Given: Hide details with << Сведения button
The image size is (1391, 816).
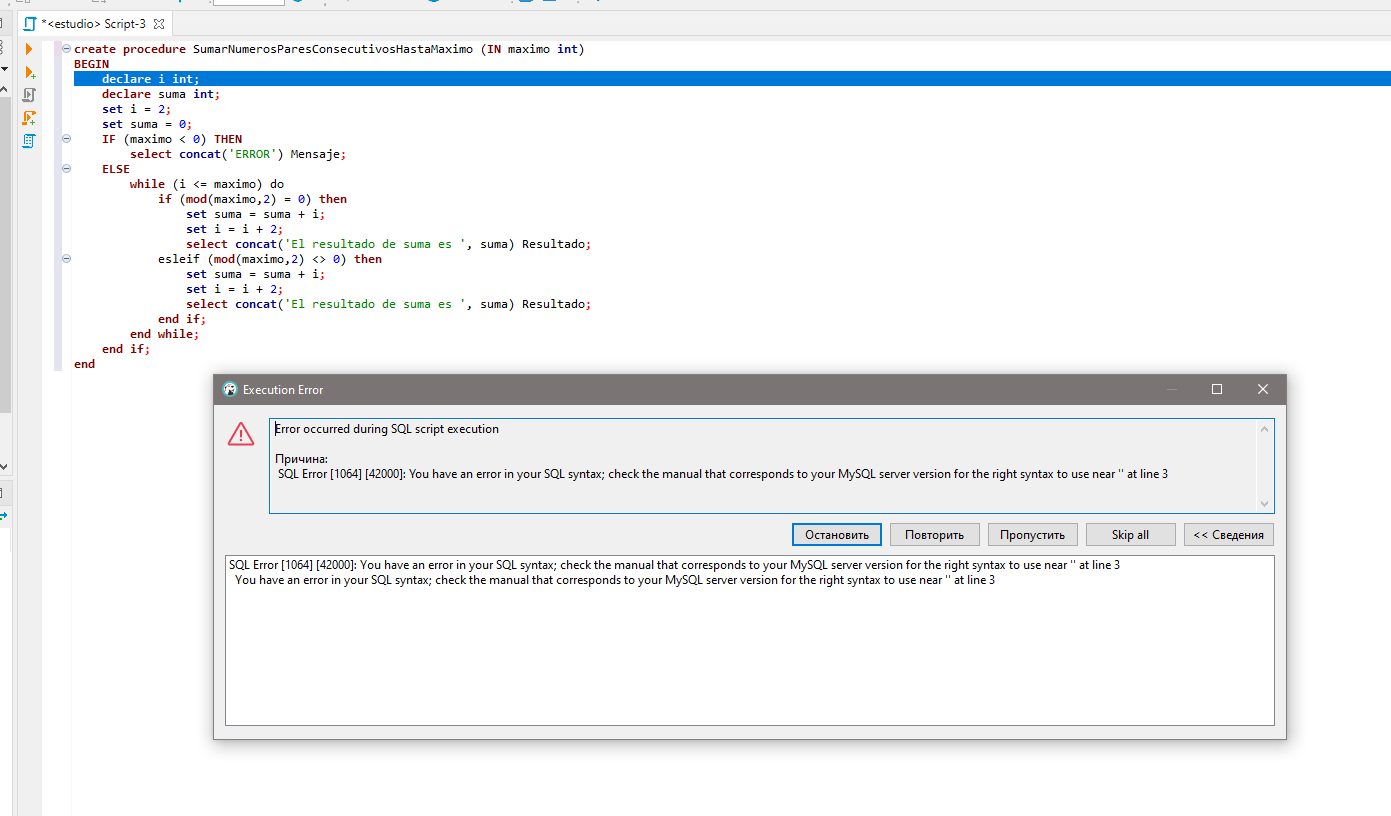Looking at the screenshot, I should coord(1229,535).
